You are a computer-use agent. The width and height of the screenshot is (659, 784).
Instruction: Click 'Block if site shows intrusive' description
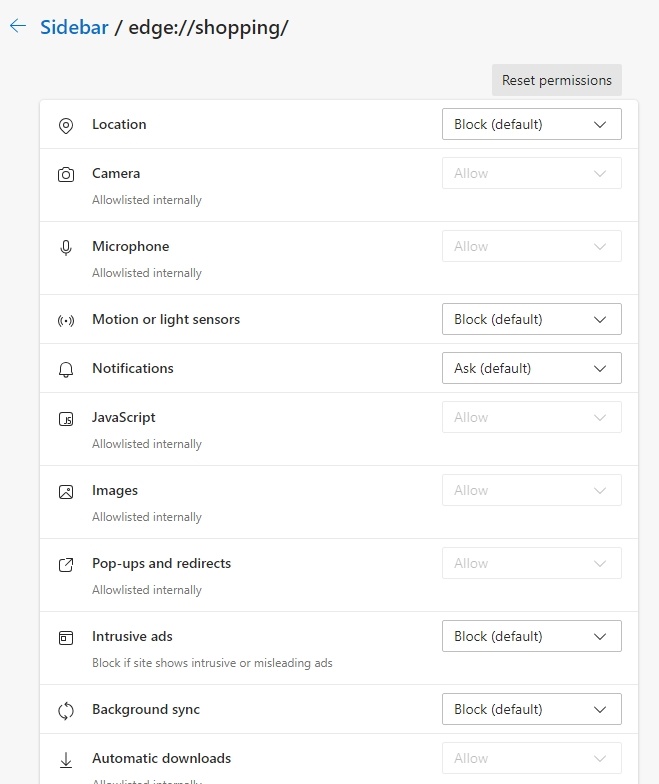click(x=212, y=663)
